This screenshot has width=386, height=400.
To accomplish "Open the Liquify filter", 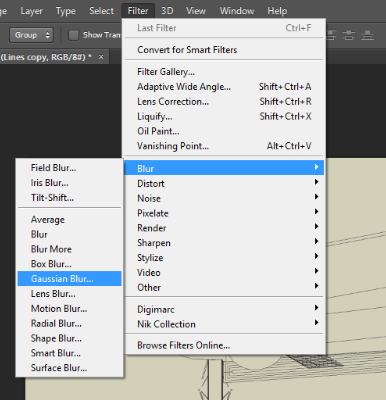I will pyautogui.click(x=224, y=116).
